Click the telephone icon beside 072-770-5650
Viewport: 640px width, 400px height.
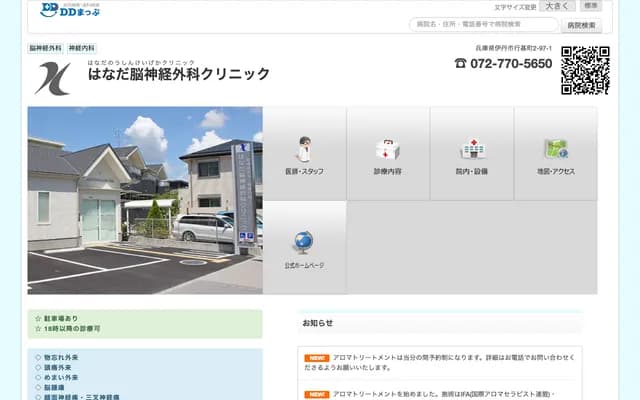pyautogui.click(x=460, y=63)
